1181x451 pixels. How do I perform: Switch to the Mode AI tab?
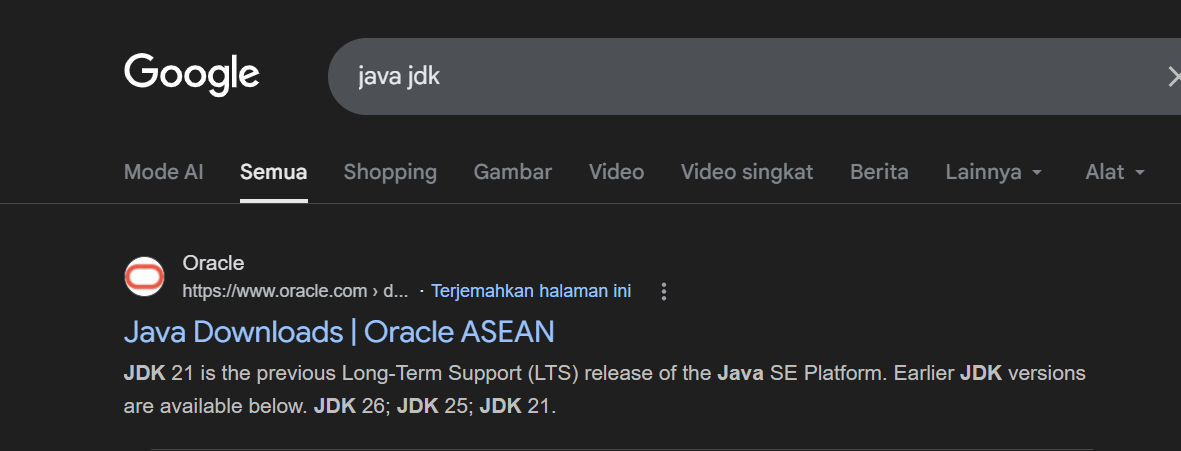click(x=163, y=172)
